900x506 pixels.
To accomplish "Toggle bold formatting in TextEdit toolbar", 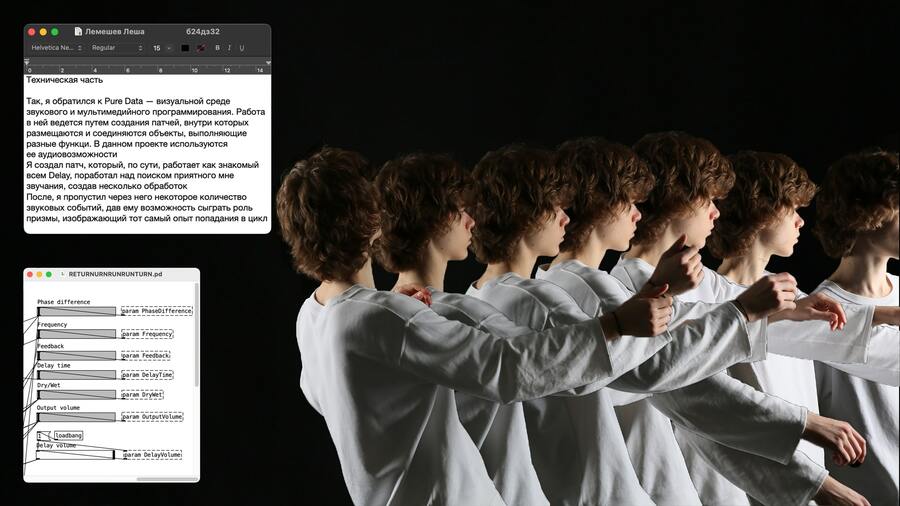I will pyautogui.click(x=217, y=48).
